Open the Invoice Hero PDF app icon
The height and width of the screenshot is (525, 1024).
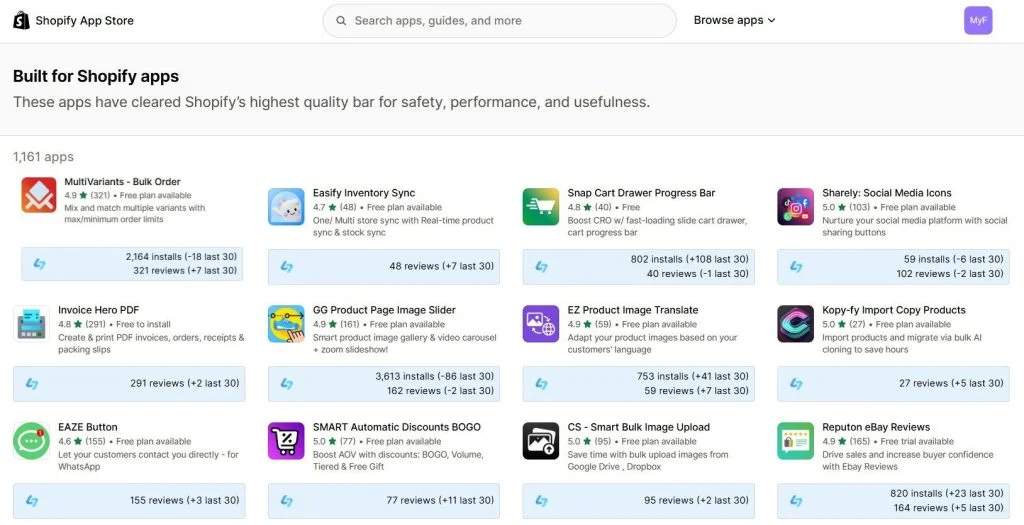(x=31, y=324)
